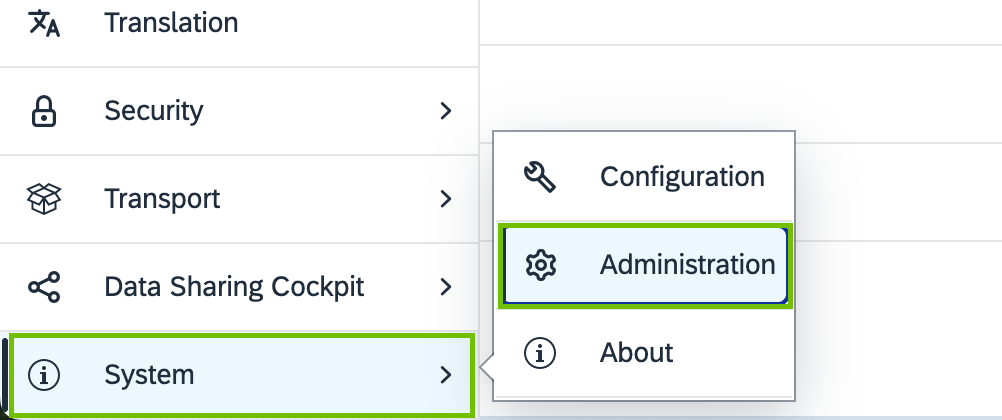Click the Configuration wrench icon
Image resolution: width=1002 pixels, height=420 pixels.
pos(541,177)
